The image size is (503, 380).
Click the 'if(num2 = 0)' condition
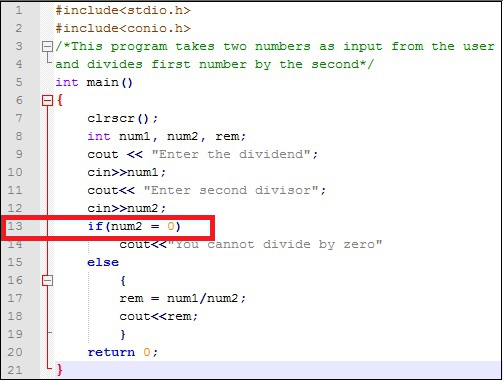[x=134, y=226]
